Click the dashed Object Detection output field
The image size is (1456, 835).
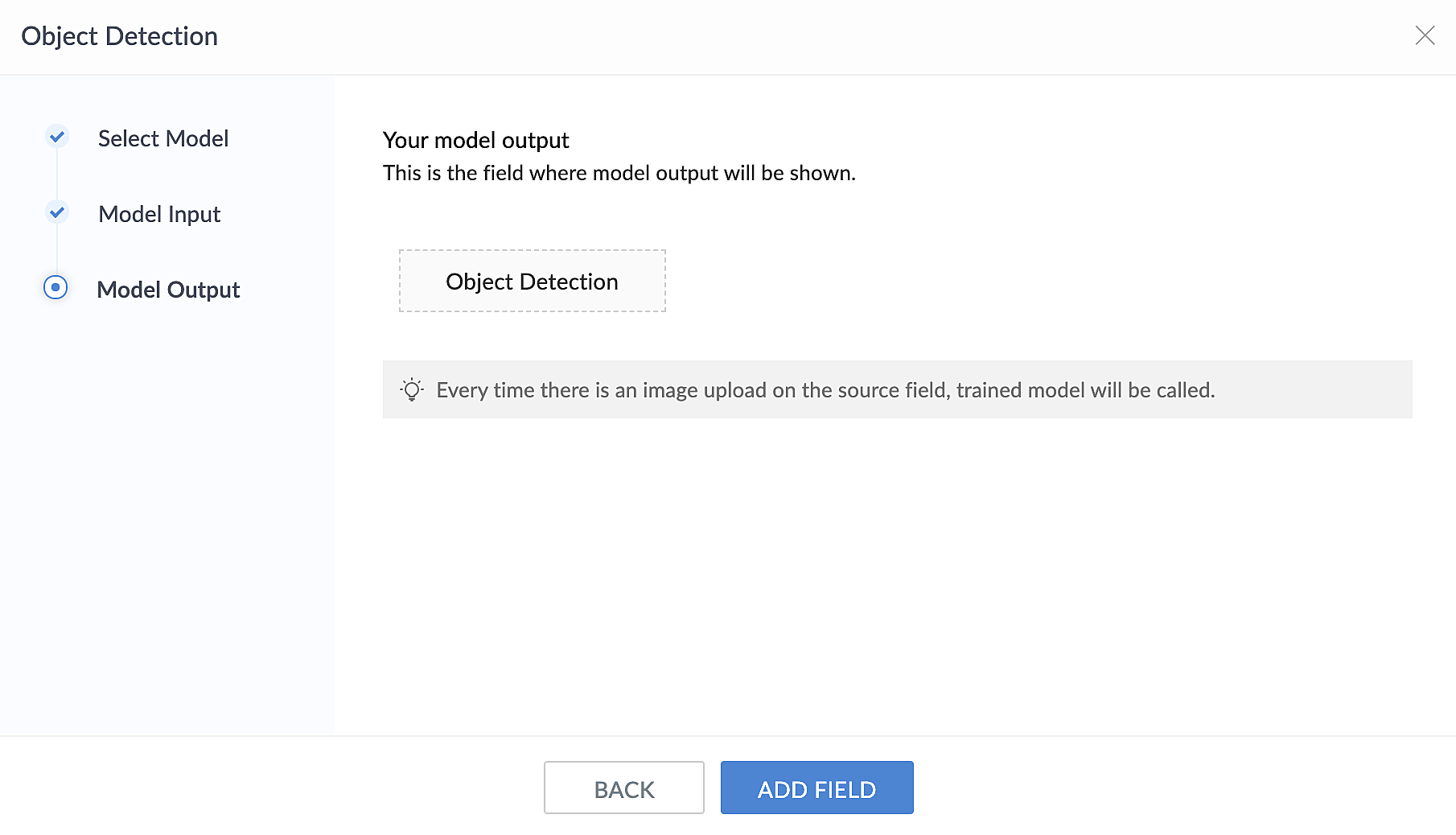click(532, 281)
